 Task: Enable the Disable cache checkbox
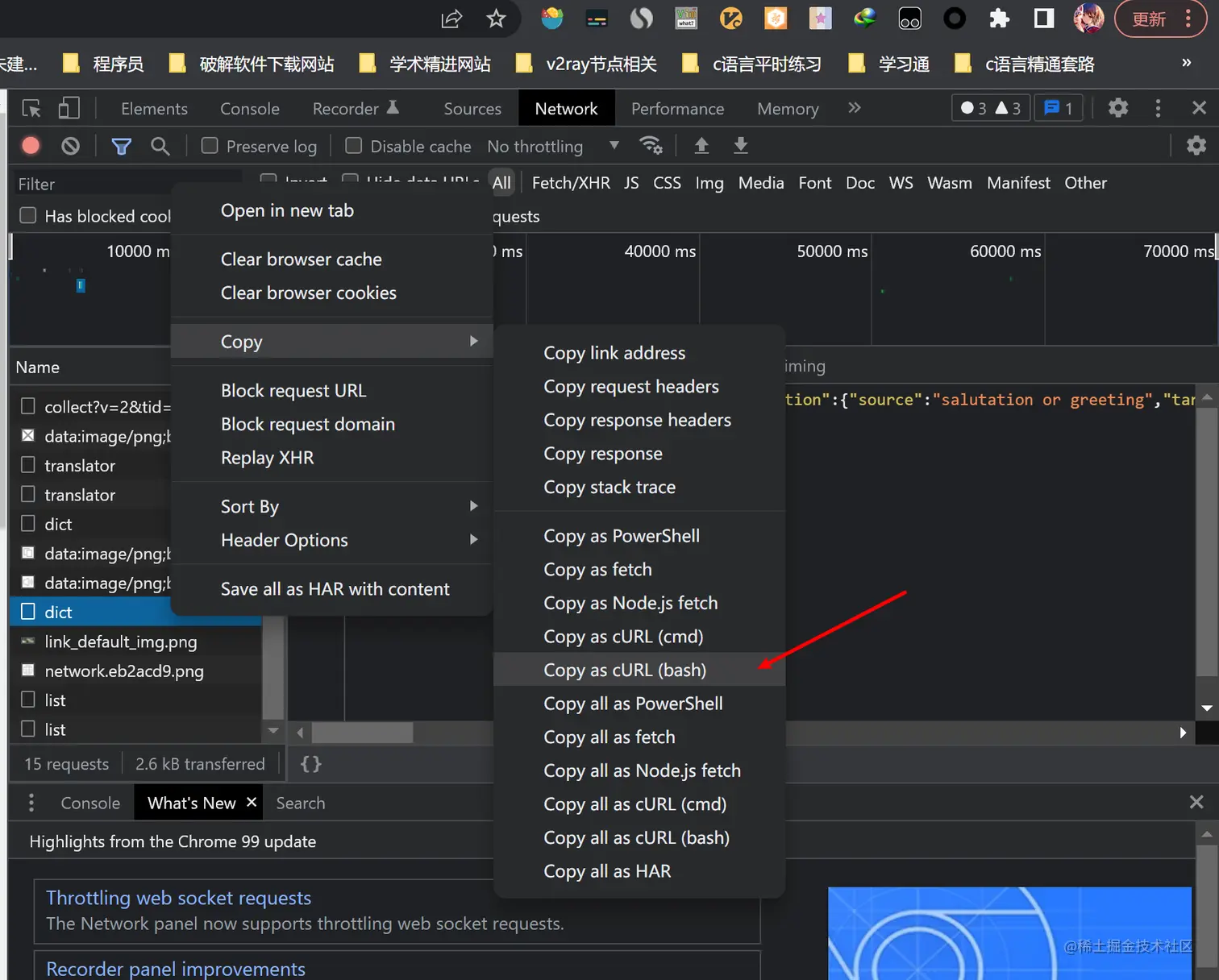[353, 146]
